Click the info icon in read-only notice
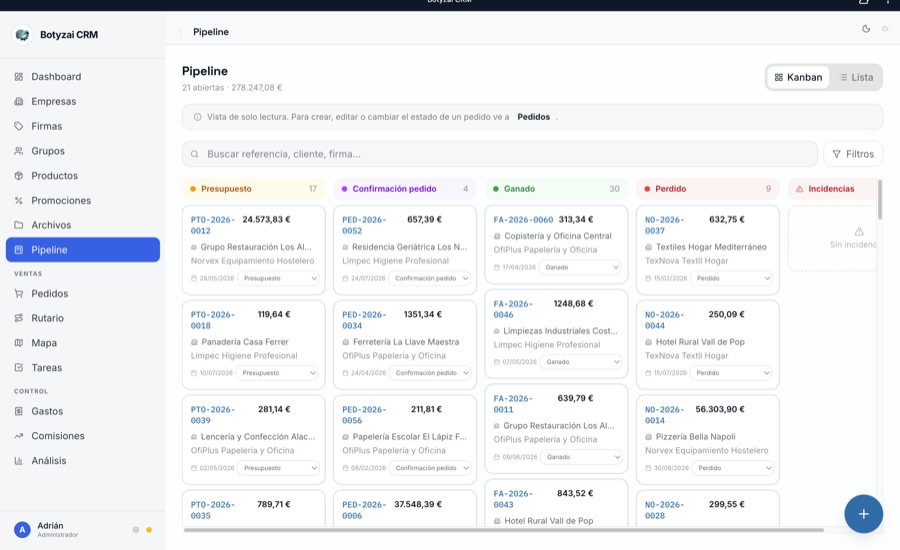900x550 pixels. pyautogui.click(x=197, y=117)
